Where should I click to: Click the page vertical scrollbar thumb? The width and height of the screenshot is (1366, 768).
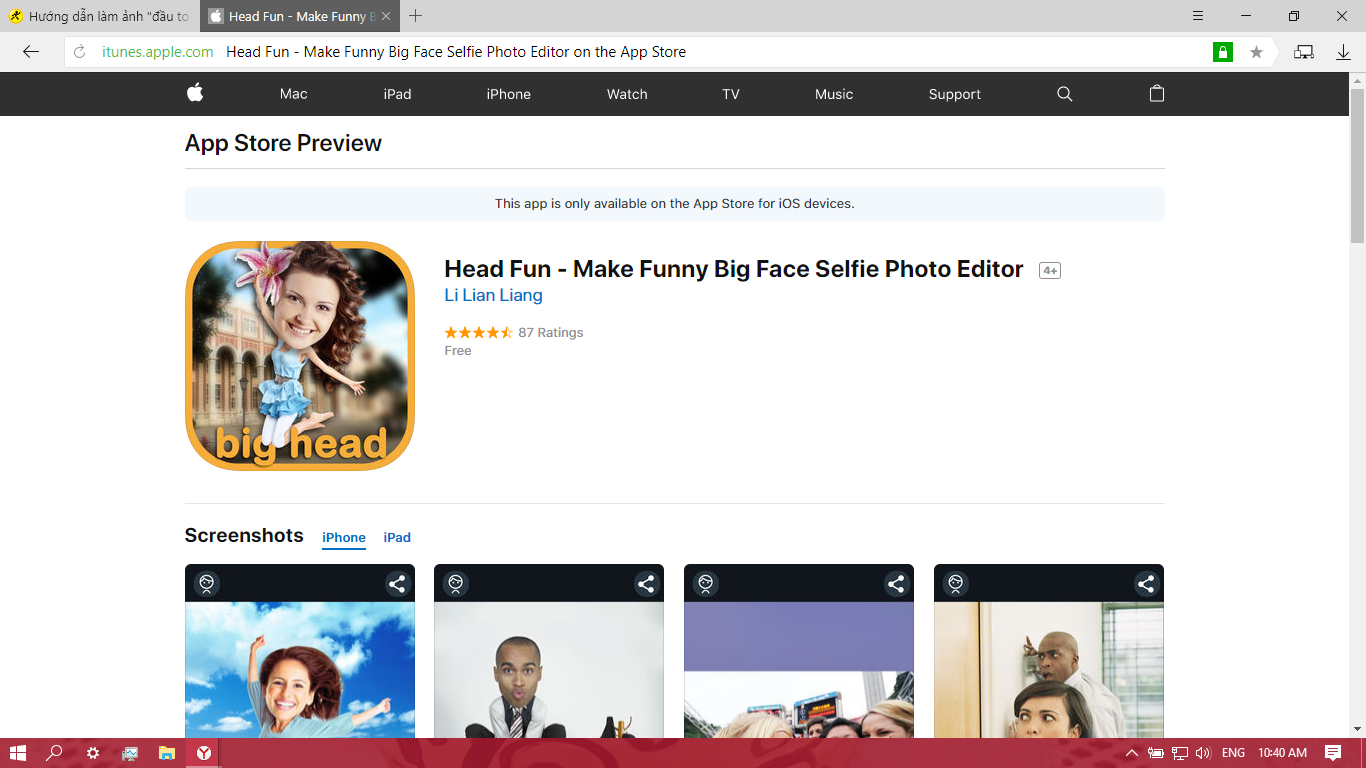(x=1357, y=165)
